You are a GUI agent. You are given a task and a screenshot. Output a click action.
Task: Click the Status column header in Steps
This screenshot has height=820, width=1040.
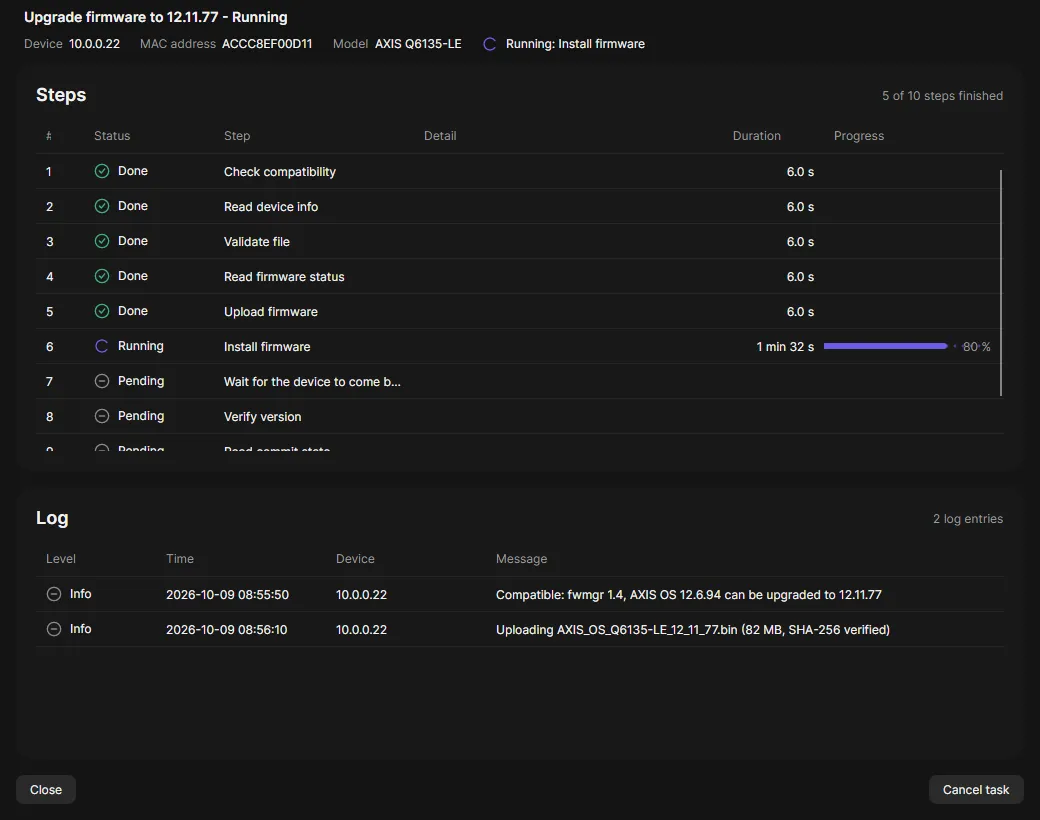pos(112,135)
